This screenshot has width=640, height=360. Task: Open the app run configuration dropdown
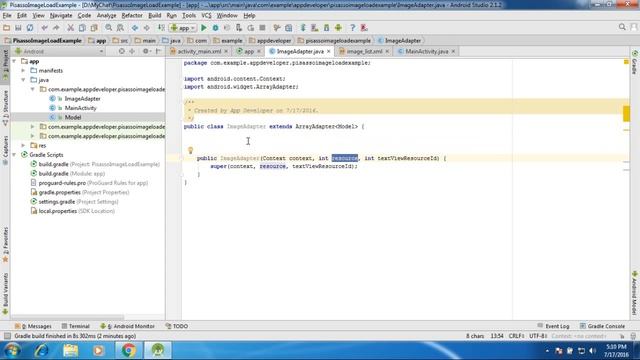[x=183, y=28]
